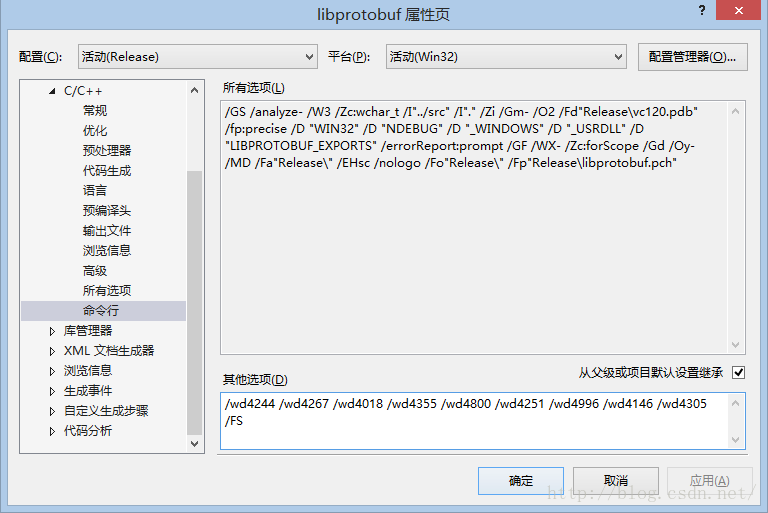Click the 平台(P) label

349,57
